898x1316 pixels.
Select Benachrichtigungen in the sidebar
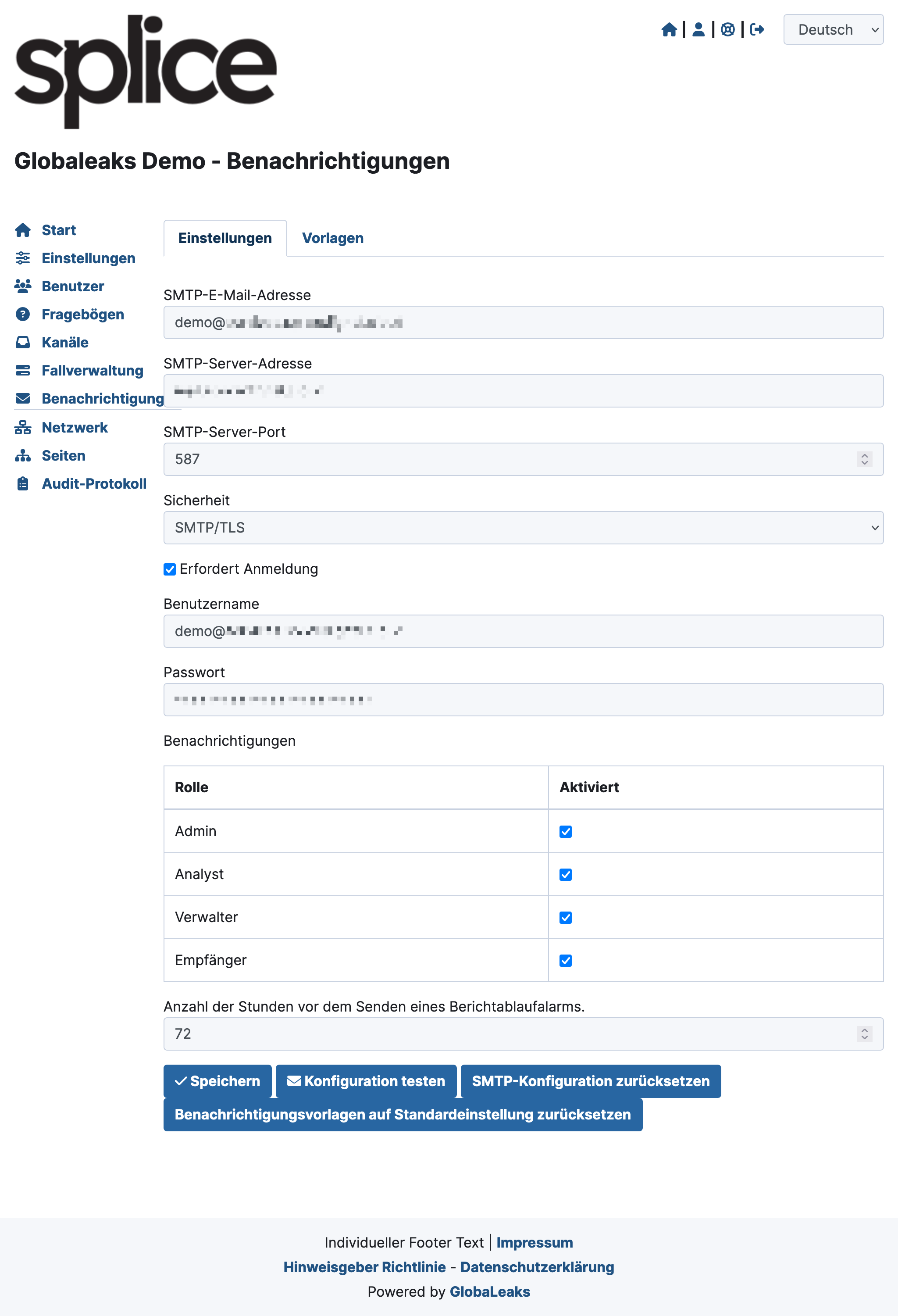point(103,398)
